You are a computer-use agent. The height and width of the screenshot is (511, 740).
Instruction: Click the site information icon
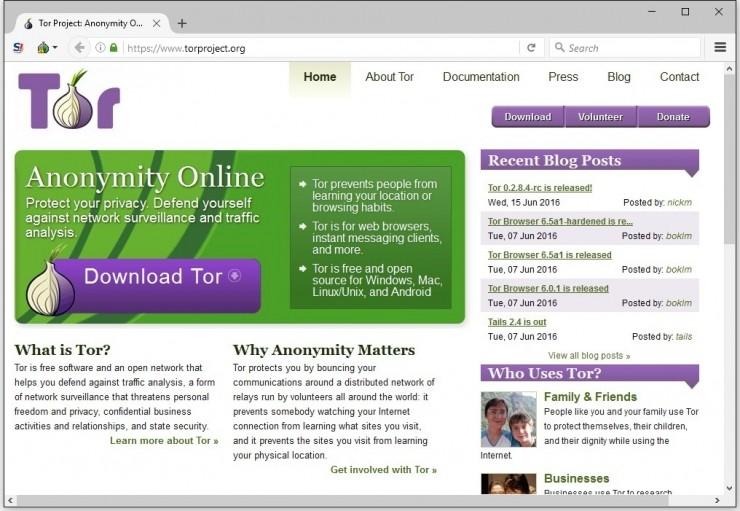(x=100, y=47)
